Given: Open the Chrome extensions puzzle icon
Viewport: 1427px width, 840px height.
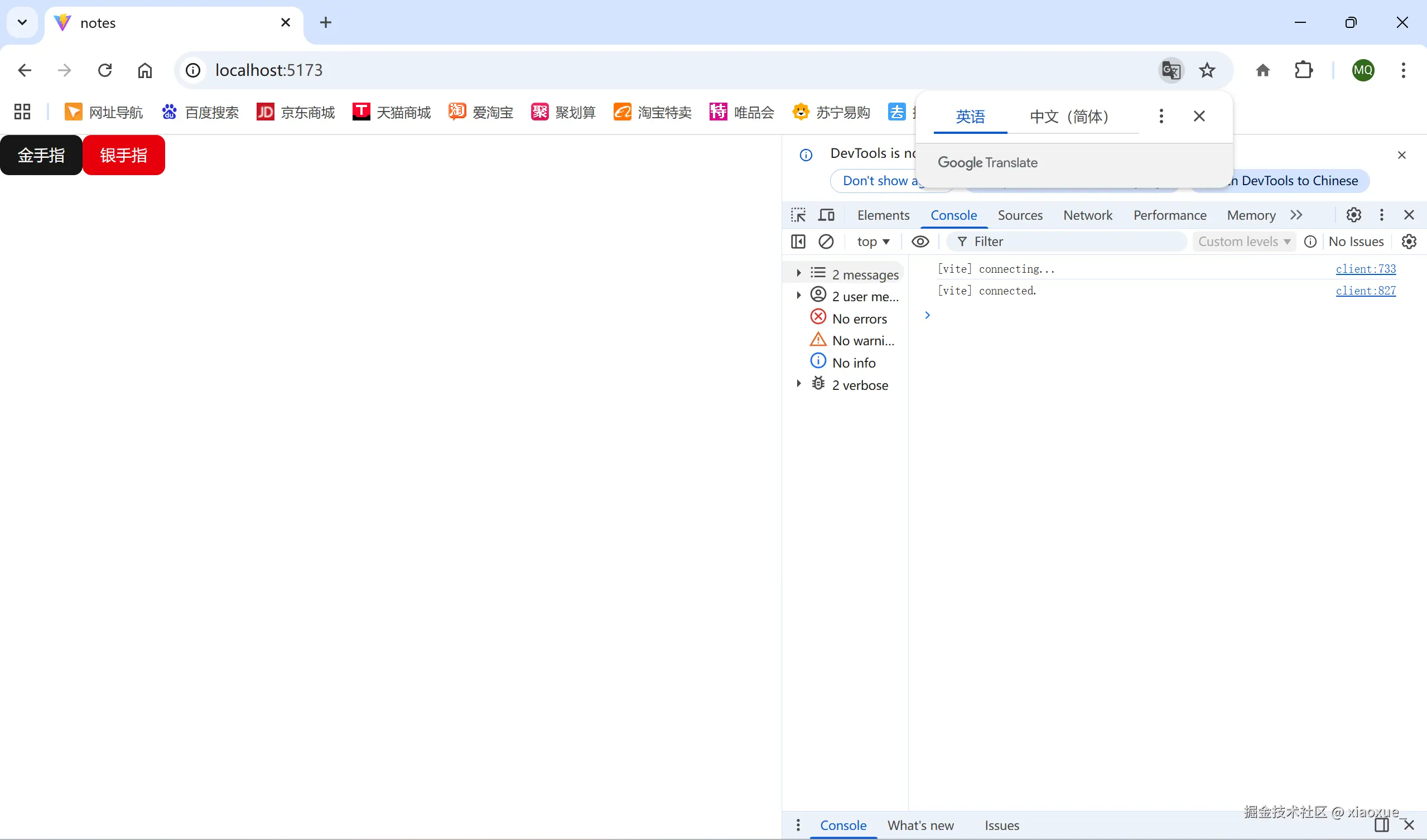Looking at the screenshot, I should (1304, 70).
